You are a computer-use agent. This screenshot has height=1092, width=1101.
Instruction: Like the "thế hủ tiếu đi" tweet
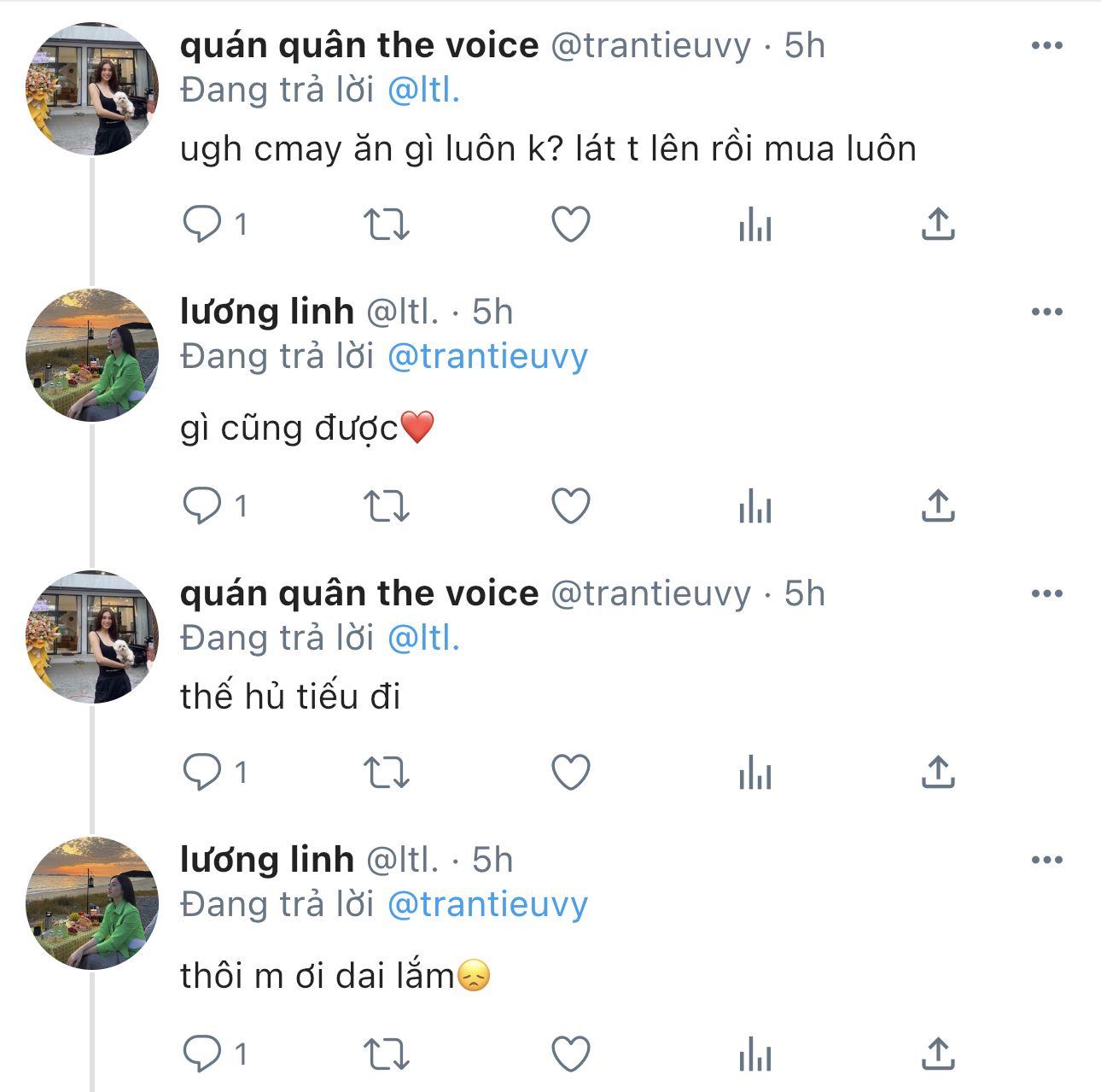tap(571, 773)
